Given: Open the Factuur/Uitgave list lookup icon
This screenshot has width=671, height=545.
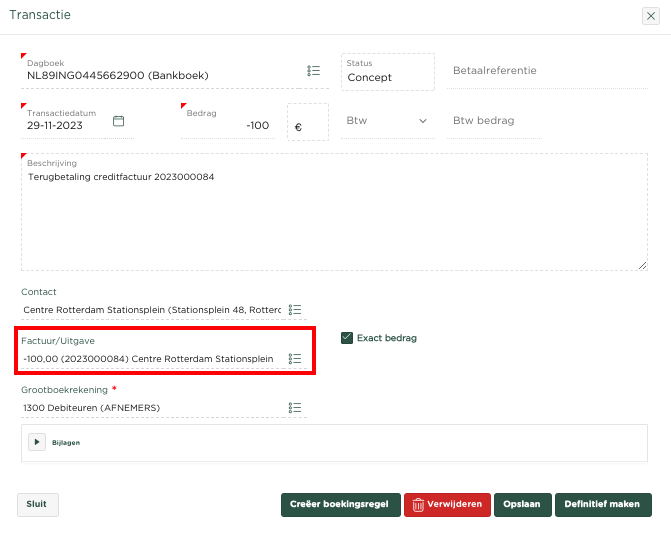Looking at the screenshot, I should [x=295, y=359].
